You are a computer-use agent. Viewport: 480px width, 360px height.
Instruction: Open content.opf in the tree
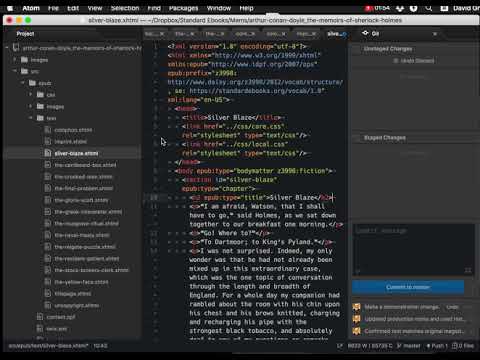pyautogui.click(x=61, y=317)
